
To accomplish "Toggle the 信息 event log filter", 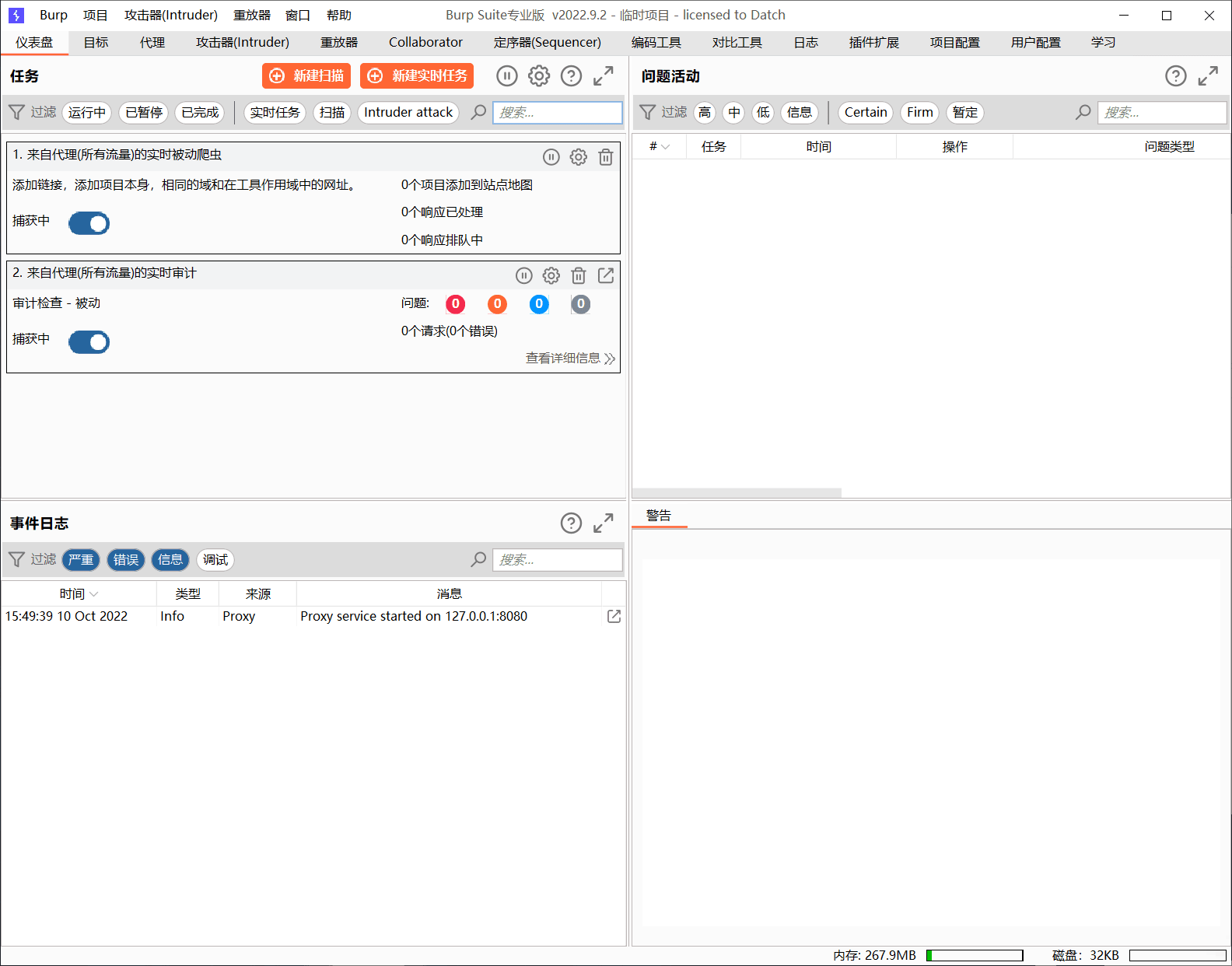I will [x=170, y=560].
